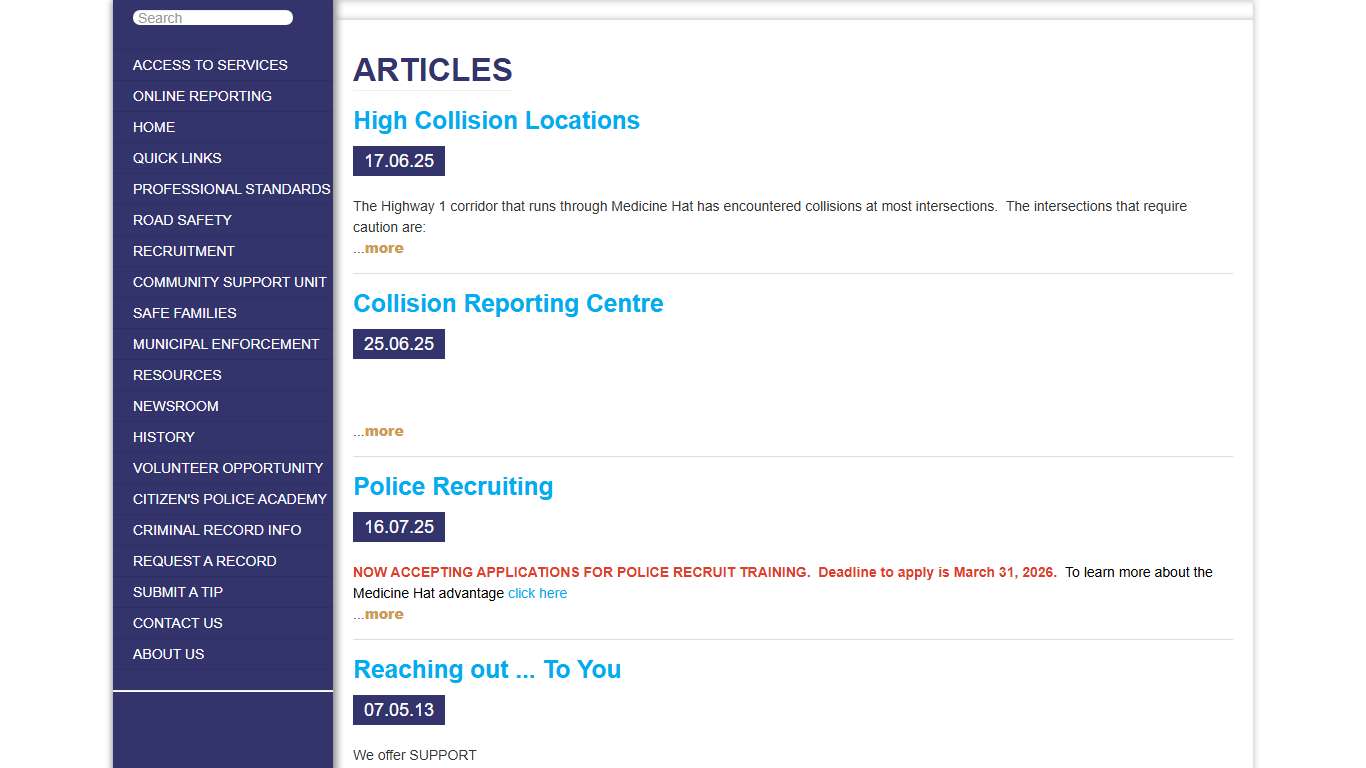
Task: Follow the 'click here' recruiting link
Action: 537,593
